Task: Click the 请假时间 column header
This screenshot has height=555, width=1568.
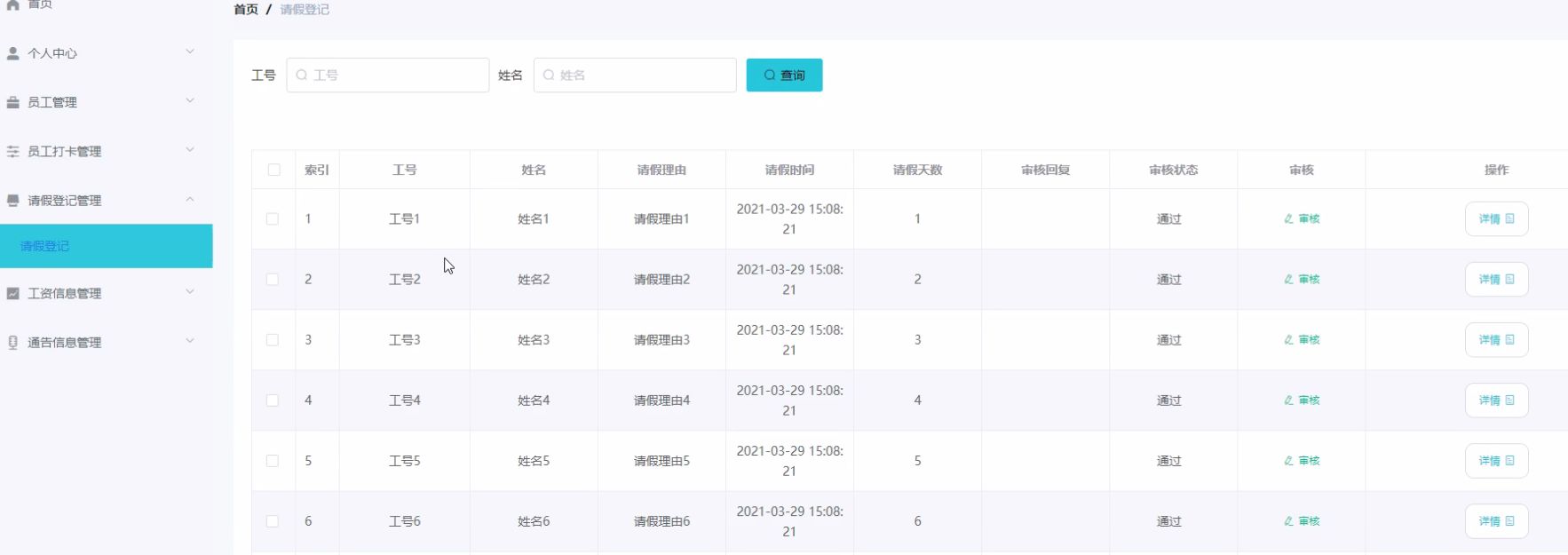Action: 789,170
